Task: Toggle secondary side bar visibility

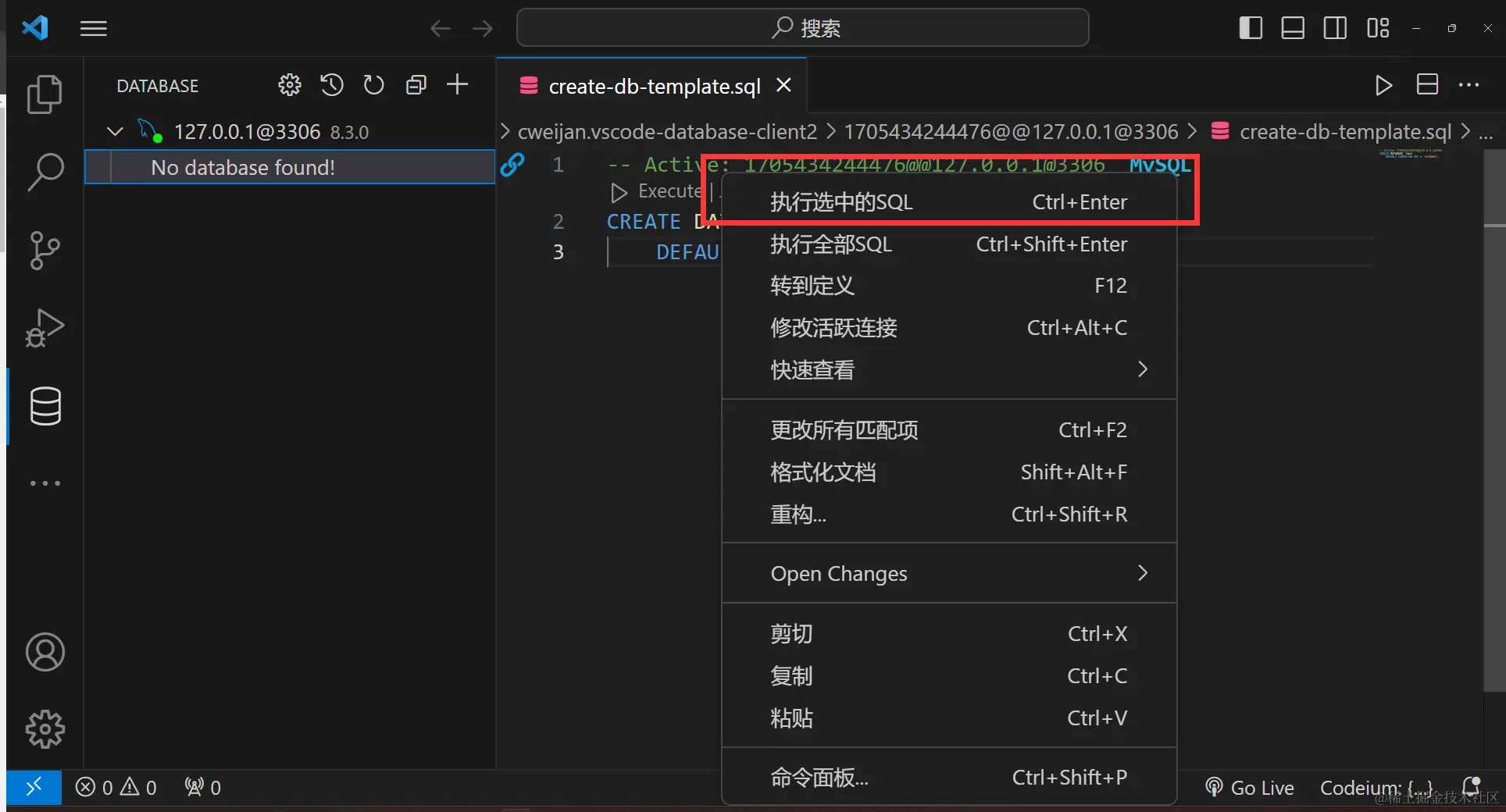Action: (1335, 28)
